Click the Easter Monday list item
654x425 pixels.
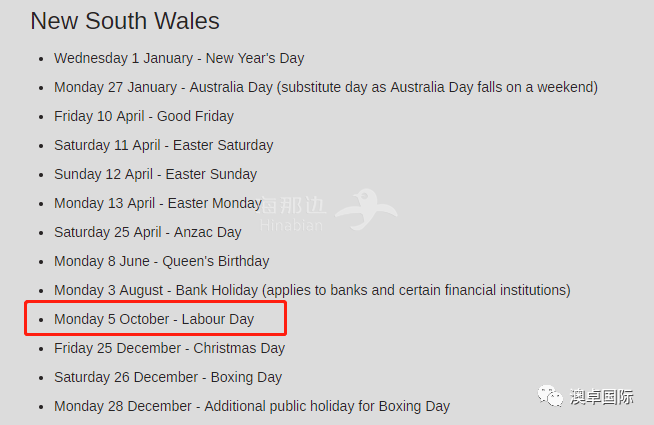[x=158, y=204]
